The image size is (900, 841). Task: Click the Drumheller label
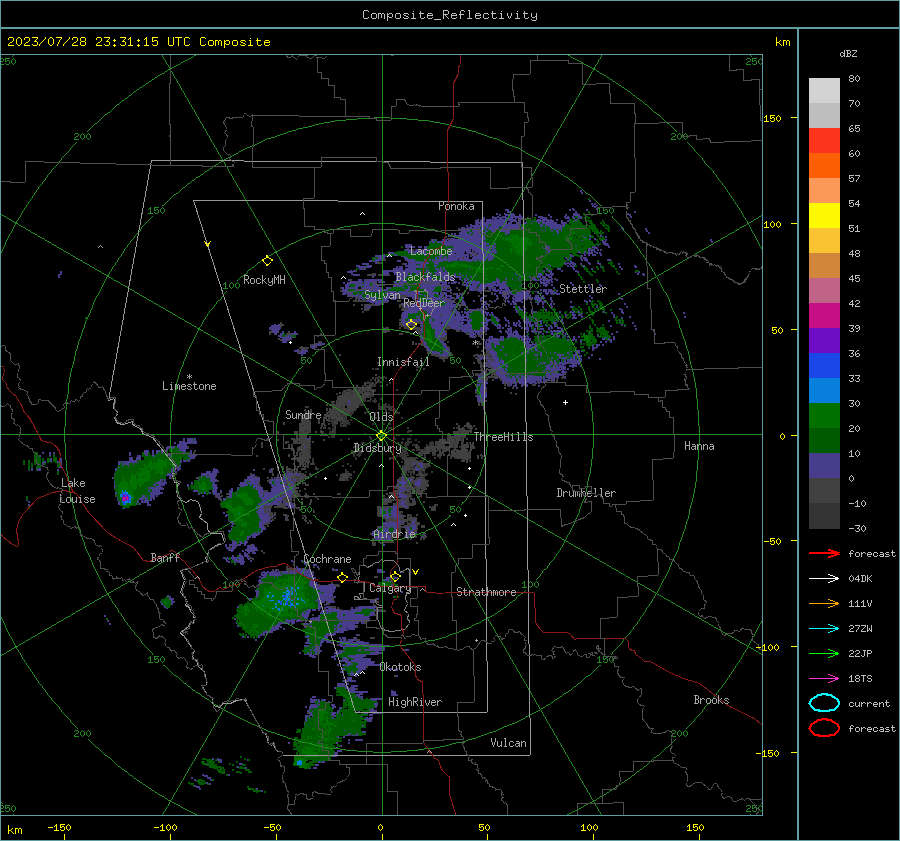pyautogui.click(x=586, y=493)
